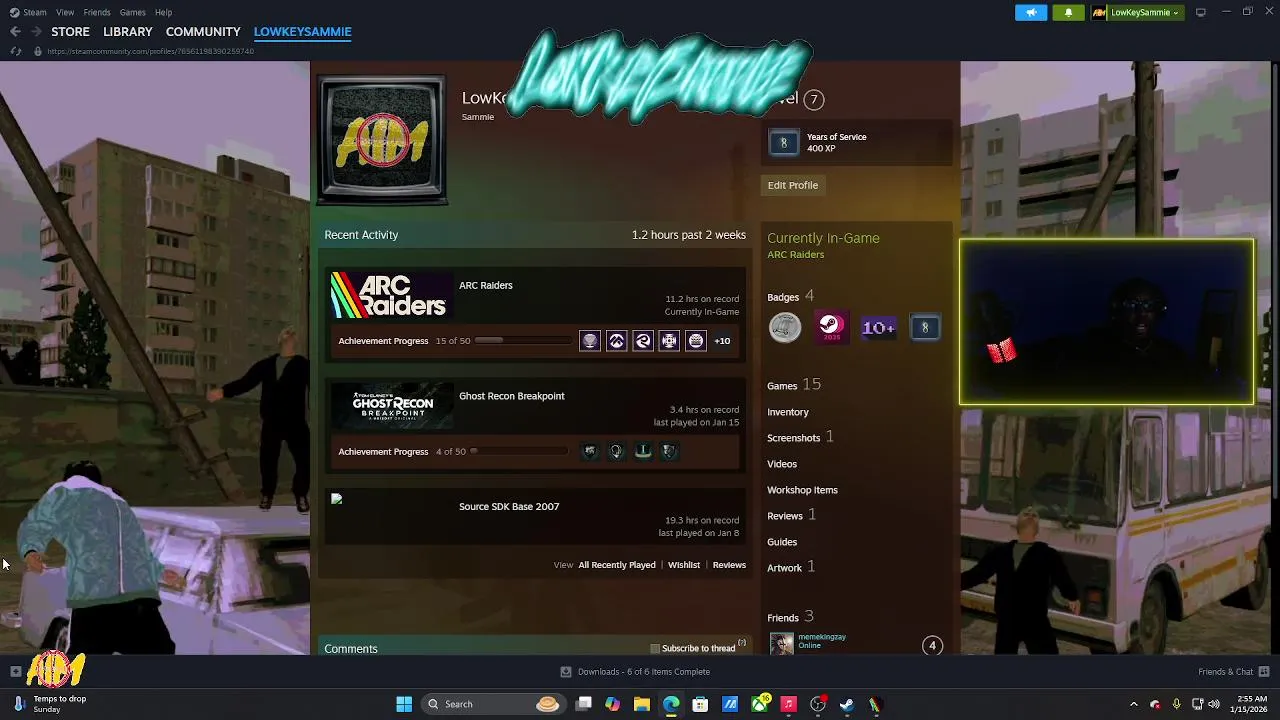1280x720 pixels.
Task: Open the Wishlist link
Action: (x=684, y=565)
